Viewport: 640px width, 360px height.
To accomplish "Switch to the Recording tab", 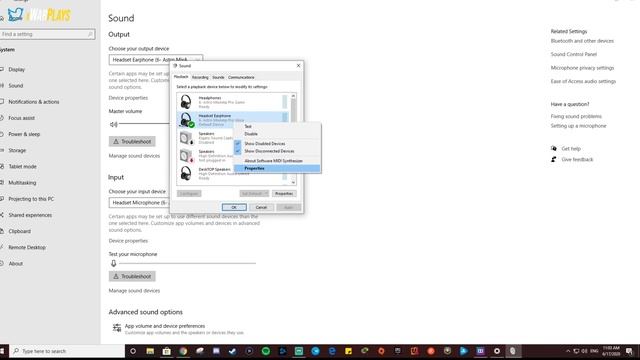I will 200,77.
